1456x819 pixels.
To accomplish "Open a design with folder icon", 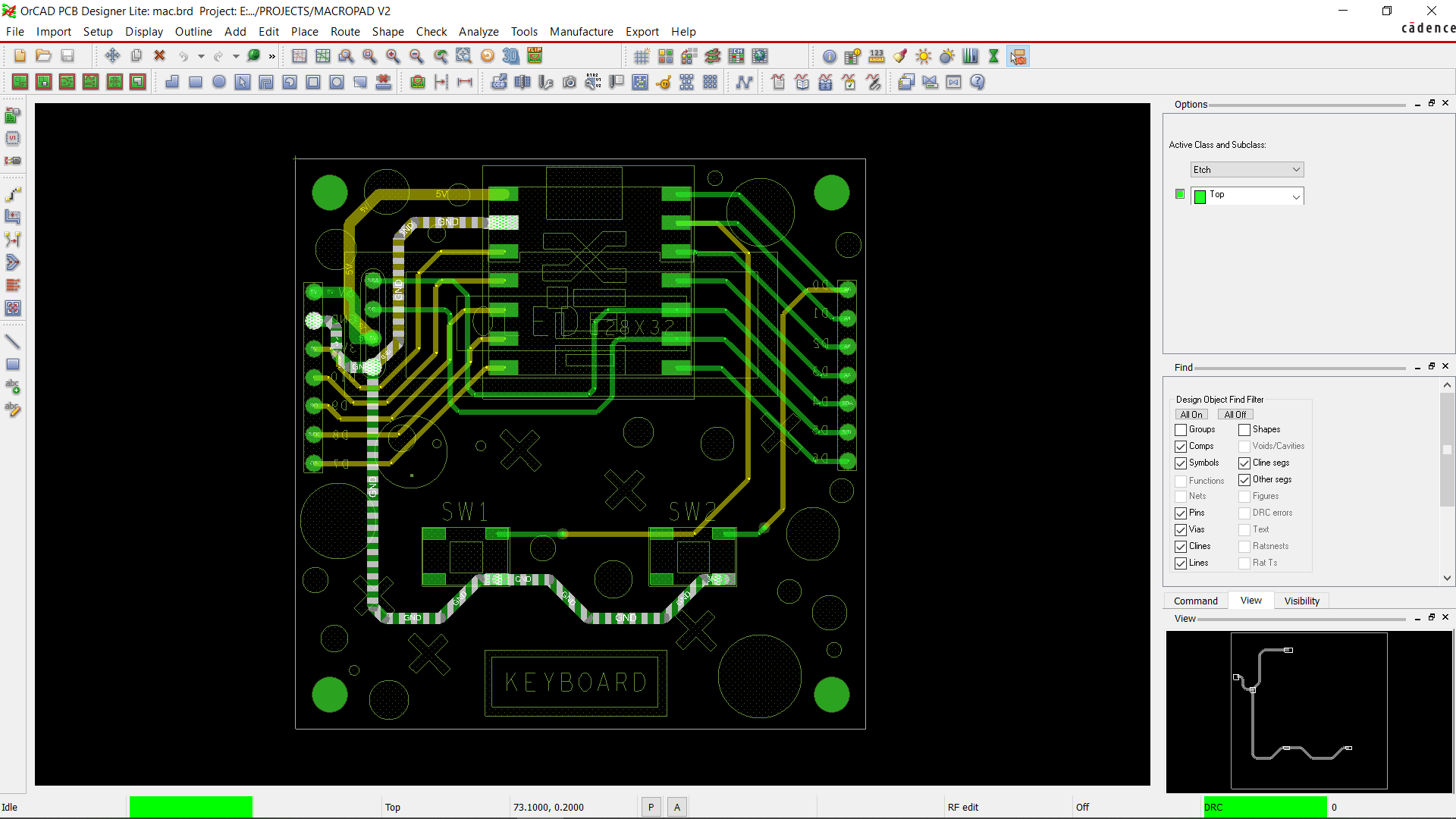I will point(43,55).
